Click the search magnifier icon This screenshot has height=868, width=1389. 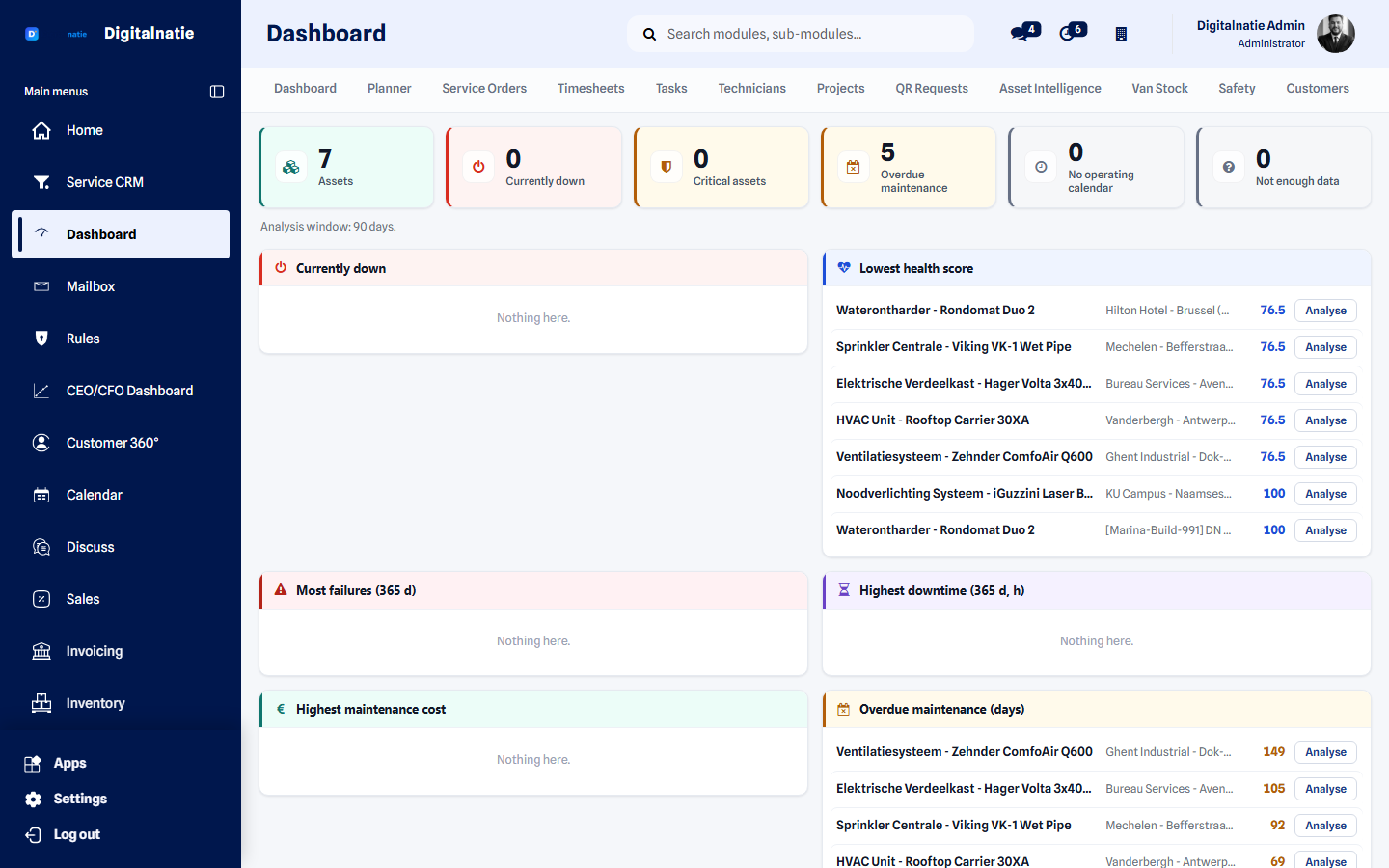tap(650, 34)
